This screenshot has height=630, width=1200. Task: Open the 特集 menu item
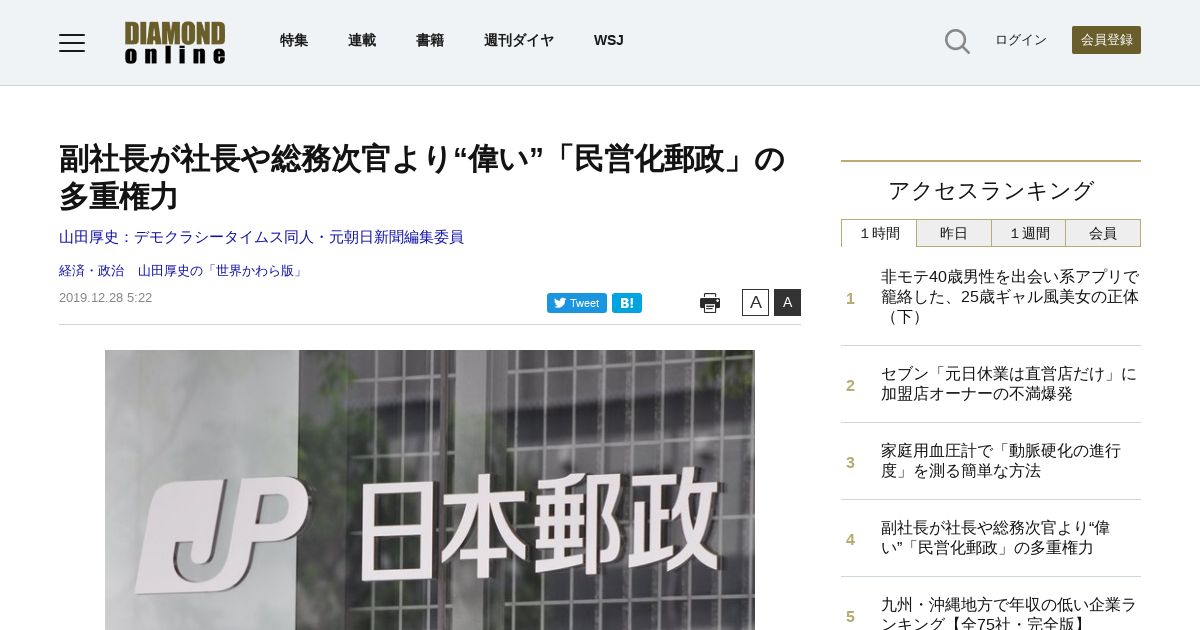(x=294, y=40)
